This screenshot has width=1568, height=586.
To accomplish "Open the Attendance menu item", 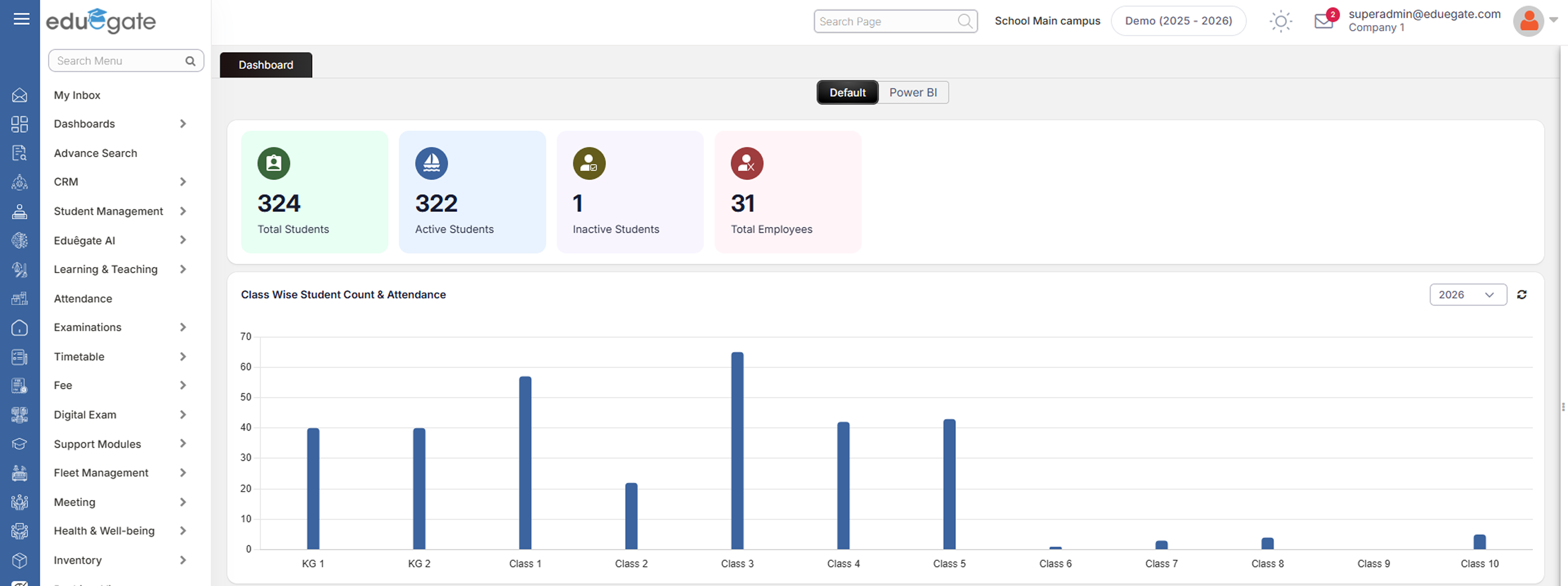I will point(83,299).
